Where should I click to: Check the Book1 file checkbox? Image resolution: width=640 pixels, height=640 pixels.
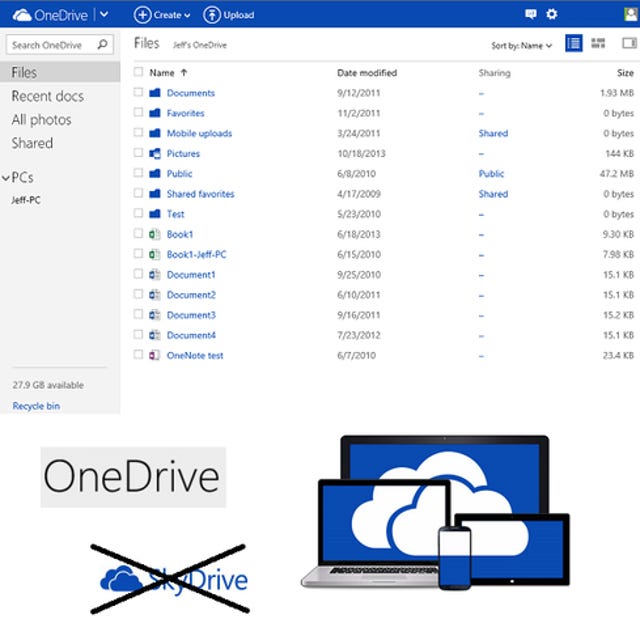click(x=138, y=233)
